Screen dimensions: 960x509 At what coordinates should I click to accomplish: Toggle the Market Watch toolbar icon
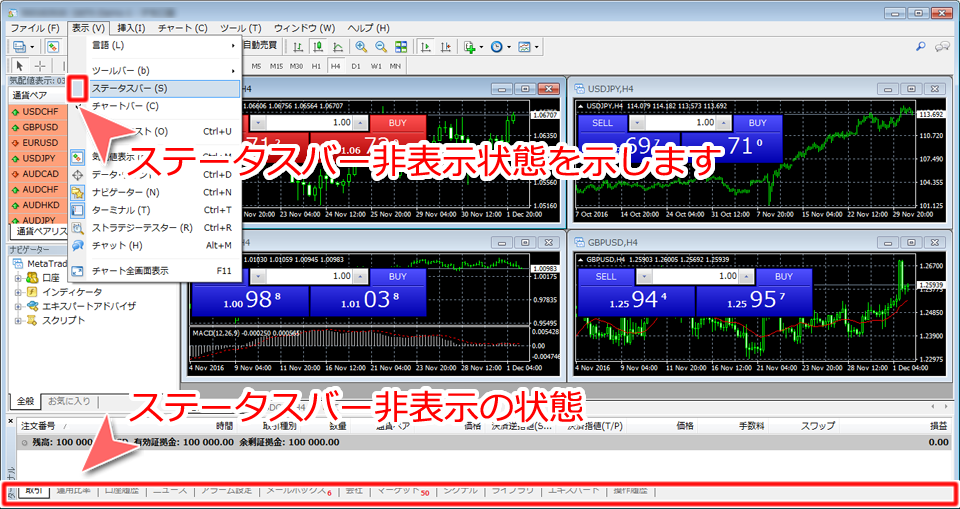tap(53, 47)
